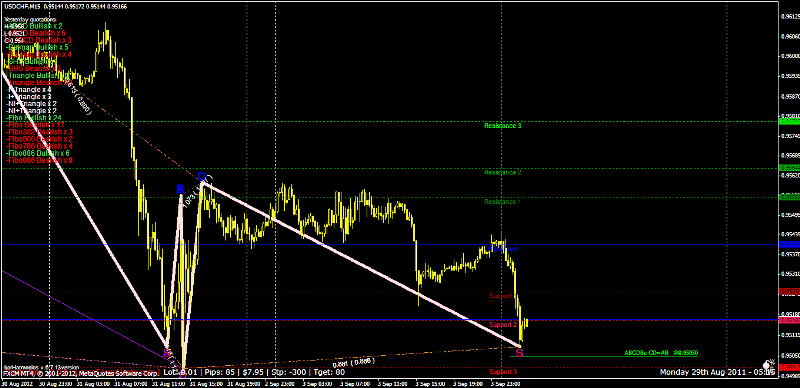This screenshot has height=388, width=800.
Task: Select the 'Support 2' label
Action: pos(503,325)
